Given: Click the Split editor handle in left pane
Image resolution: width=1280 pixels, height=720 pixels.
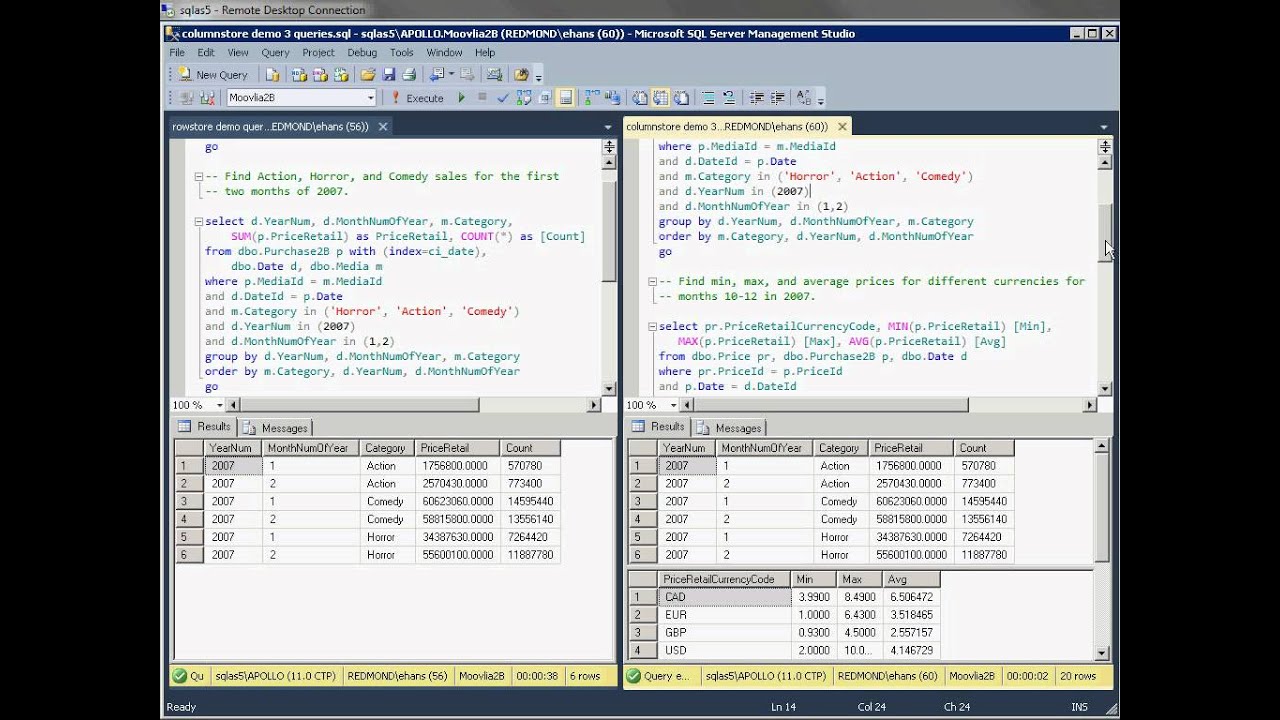Looking at the screenshot, I should point(608,146).
